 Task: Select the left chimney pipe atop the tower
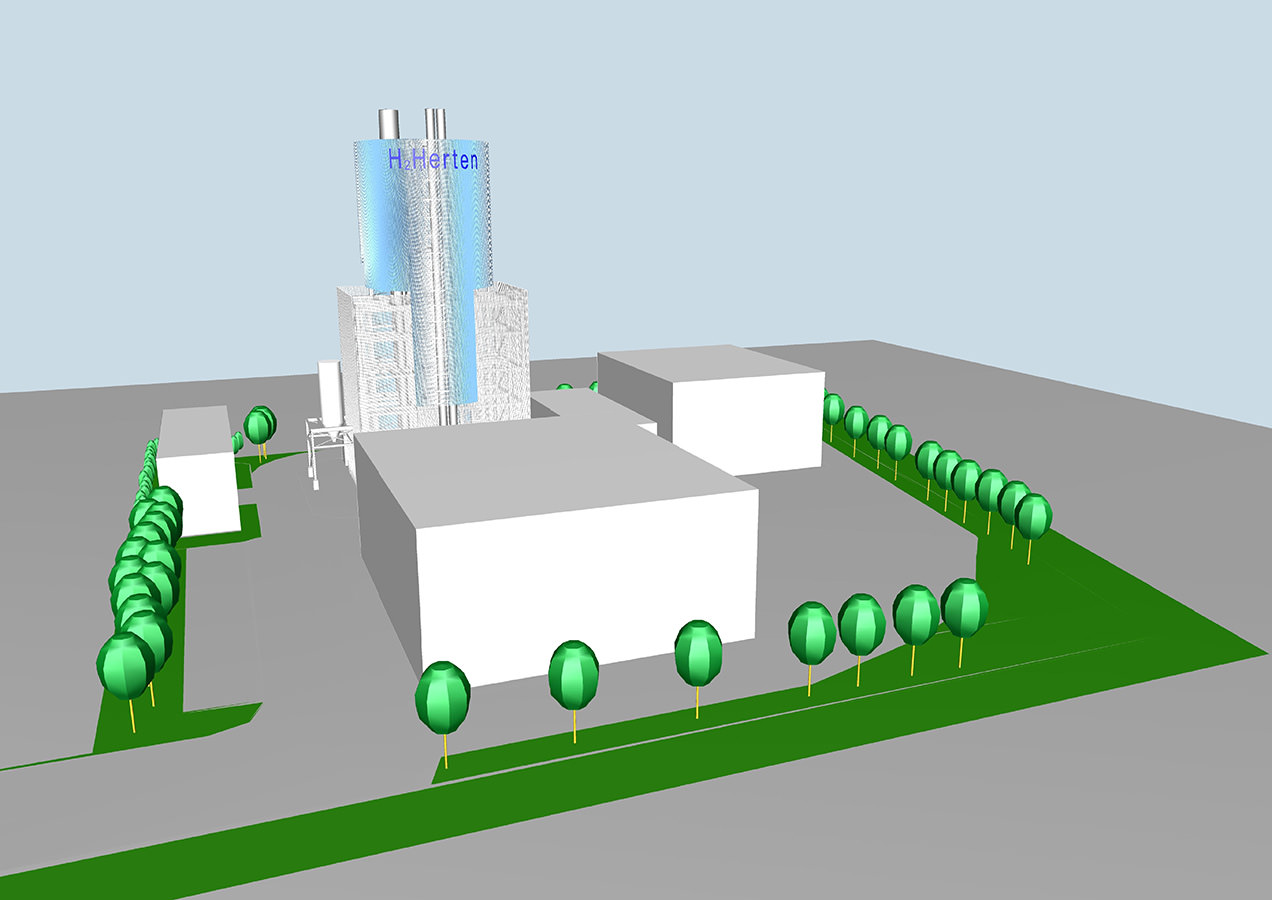click(388, 124)
